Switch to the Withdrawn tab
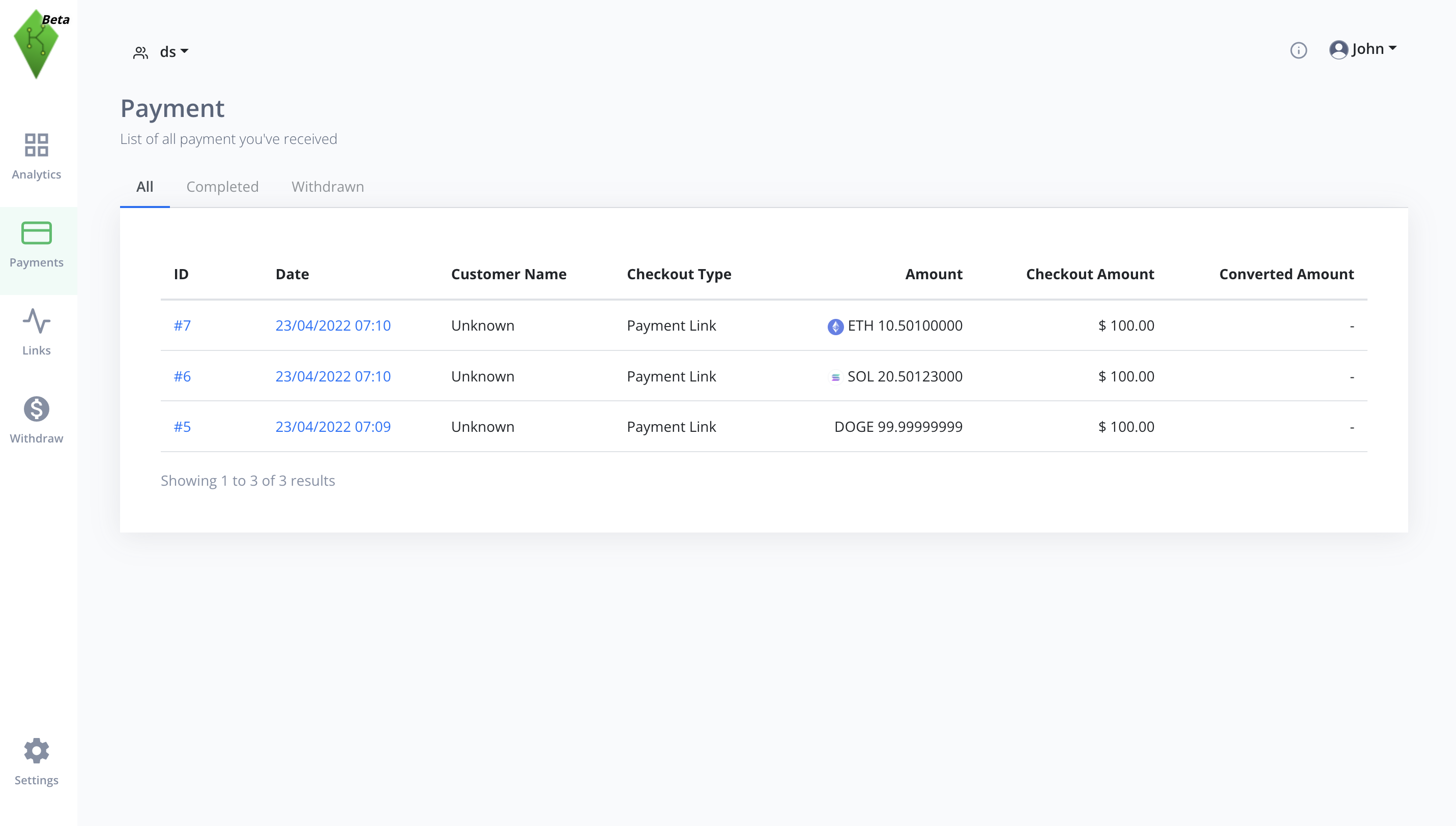 pyautogui.click(x=328, y=187)
